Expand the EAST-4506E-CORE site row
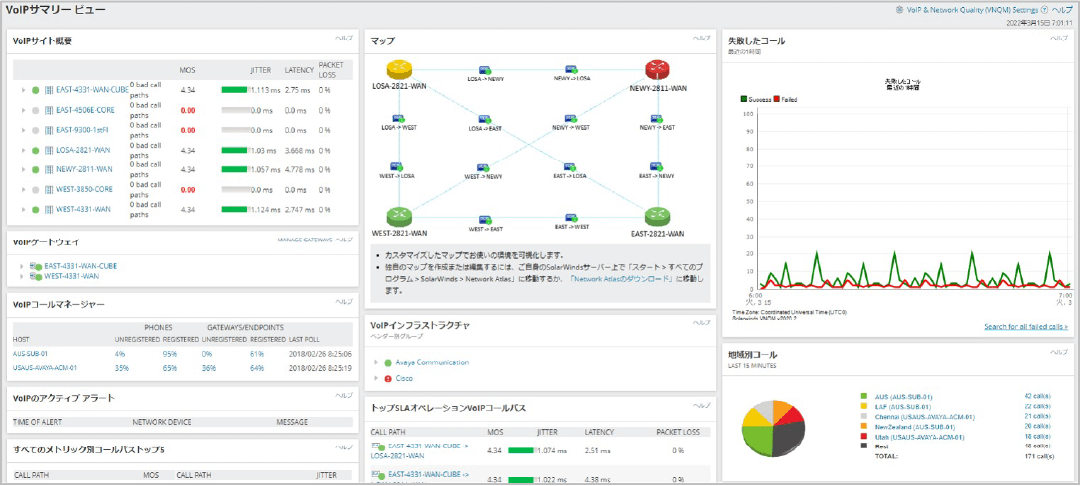The image size is (1080, 486). (x=23, y=110)
